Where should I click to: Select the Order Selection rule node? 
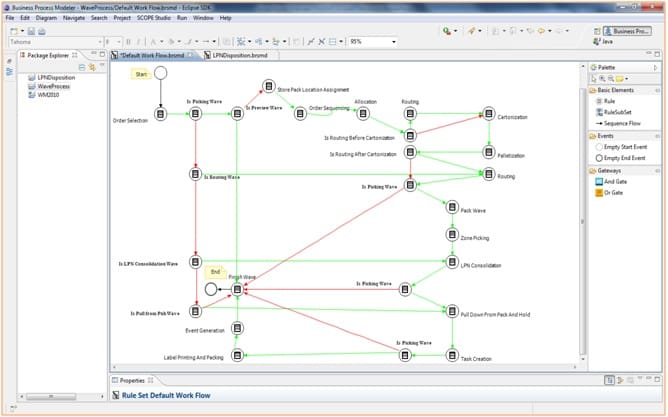pos(161,114)
